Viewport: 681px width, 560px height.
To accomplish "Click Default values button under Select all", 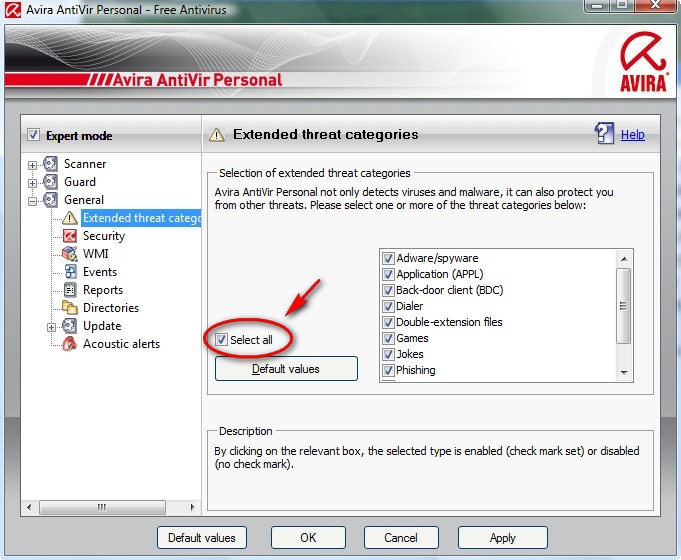I will (x=286, y=368).
